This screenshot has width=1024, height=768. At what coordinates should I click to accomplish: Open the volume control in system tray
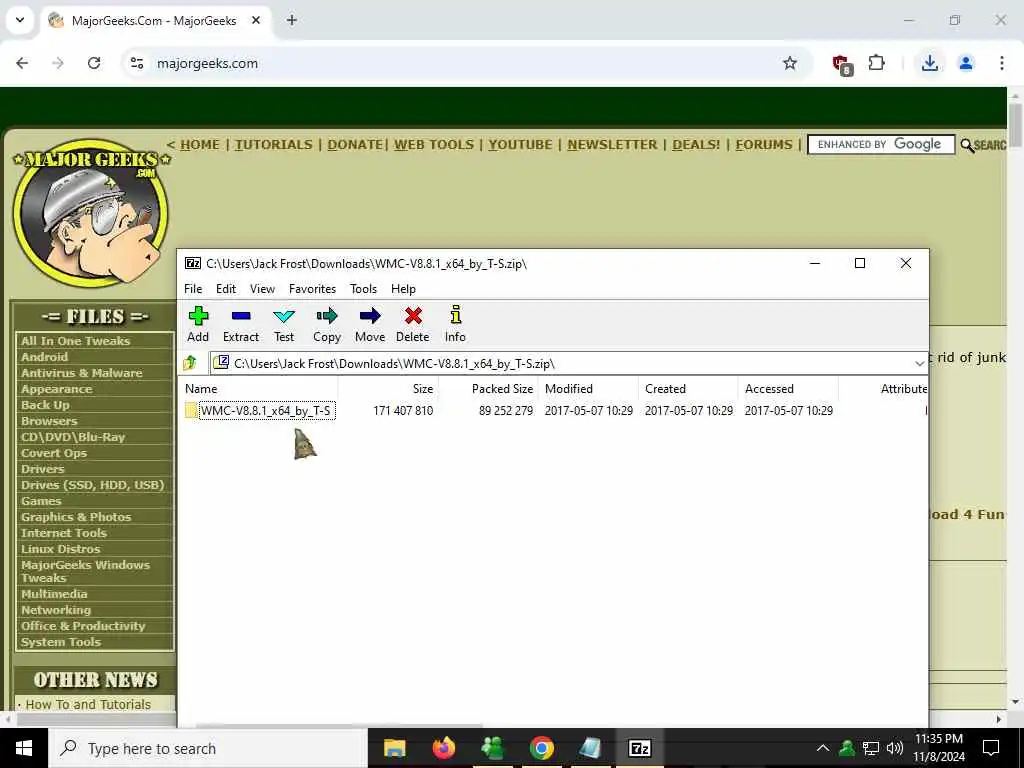(895, 748)
